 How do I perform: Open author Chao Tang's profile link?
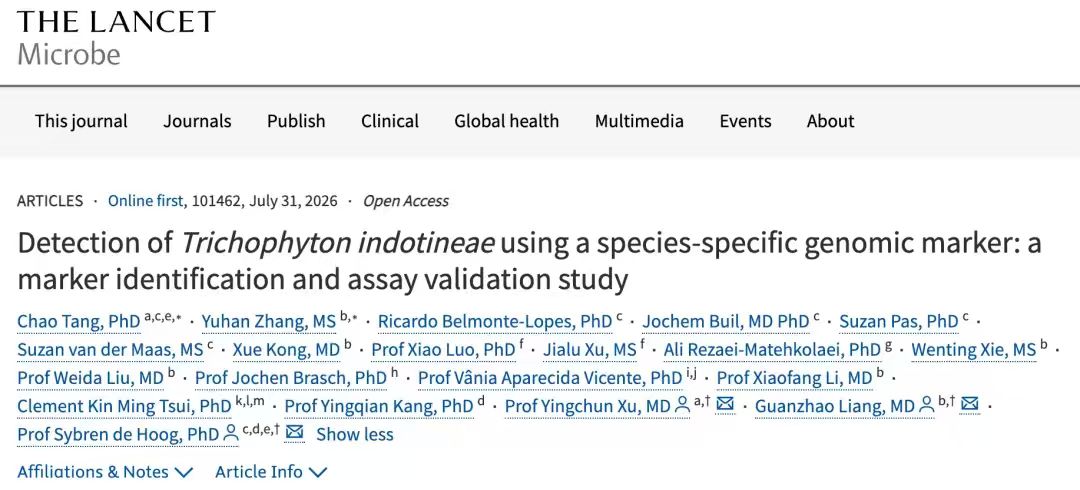coord(79,321)
